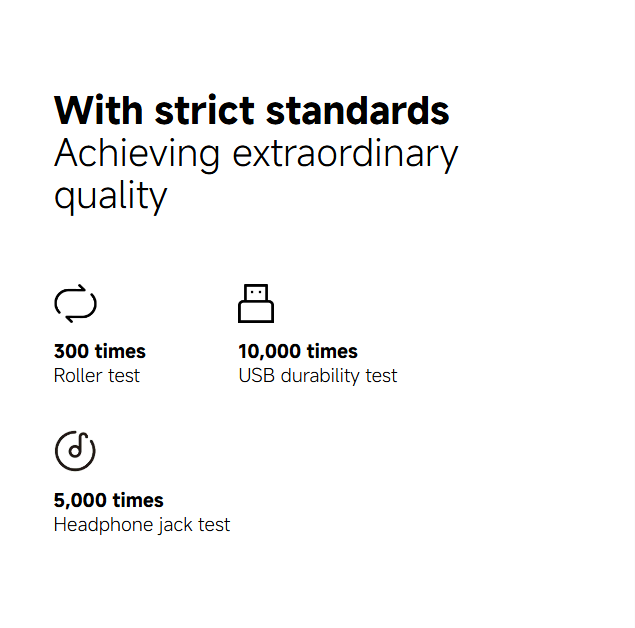Select the "300 times" bold label

pyautogui.click(x=100, y=351)
